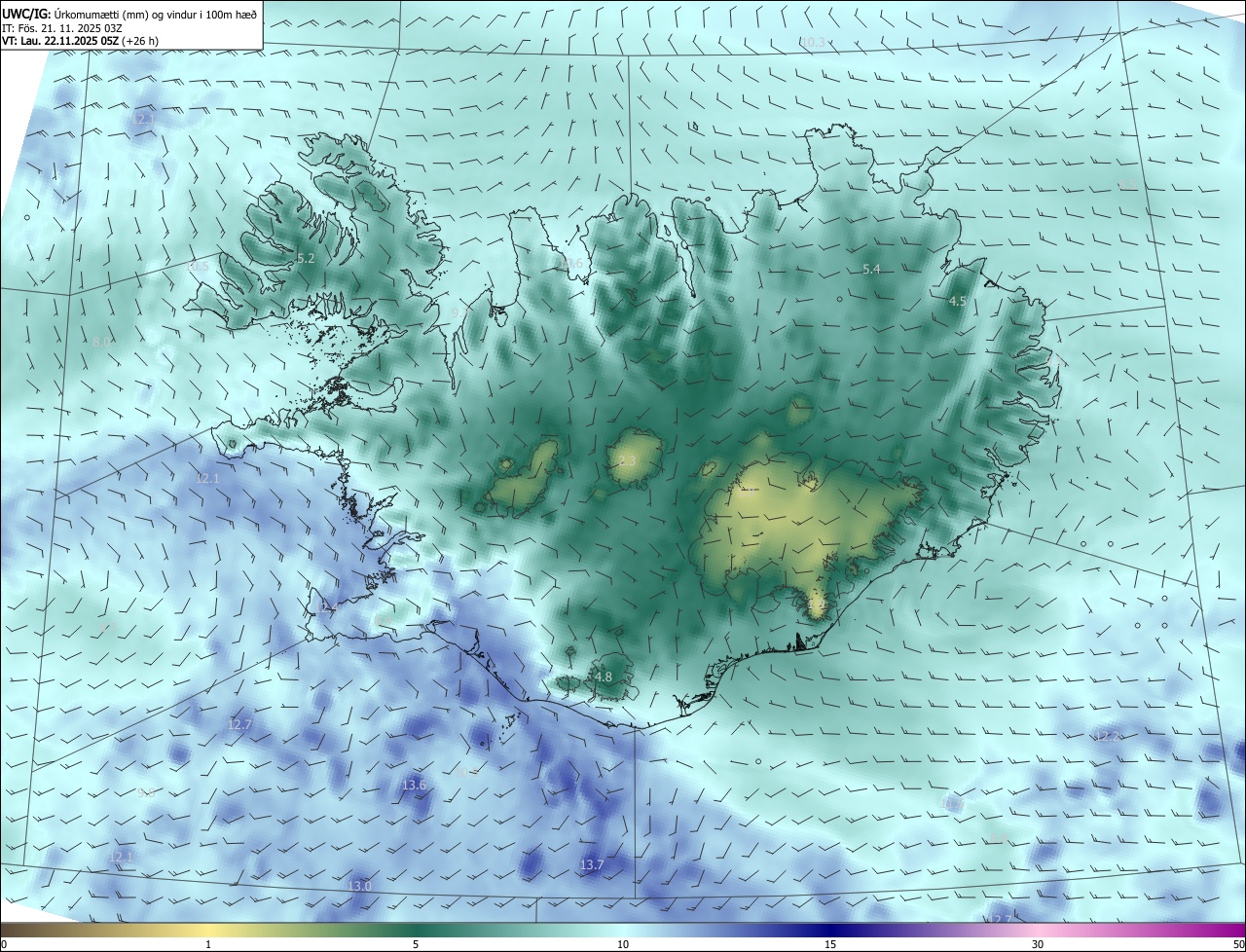Click the "5" tick on the color scale
The image size is (1246, 952).
tap(416, 944)
